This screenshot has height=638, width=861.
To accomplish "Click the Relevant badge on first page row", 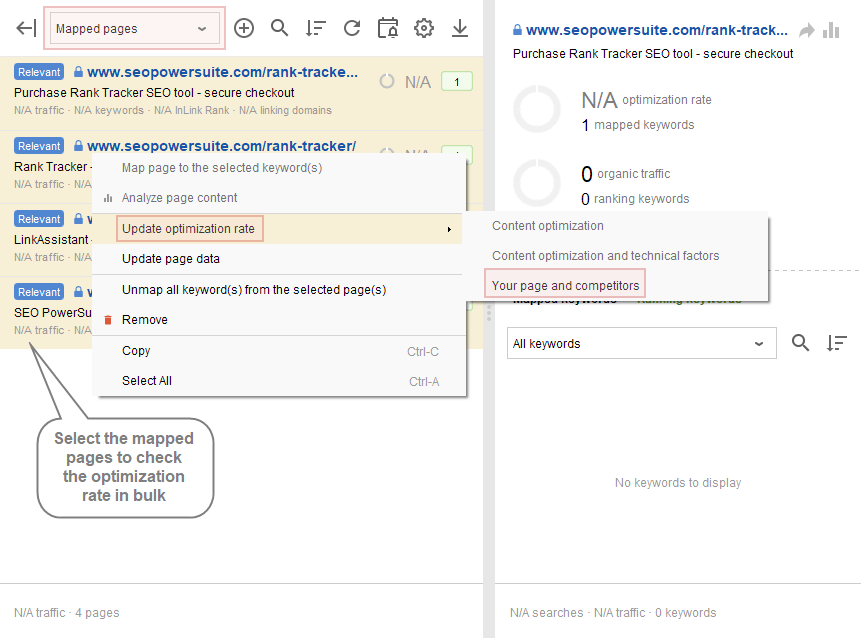I will (39, 72).
